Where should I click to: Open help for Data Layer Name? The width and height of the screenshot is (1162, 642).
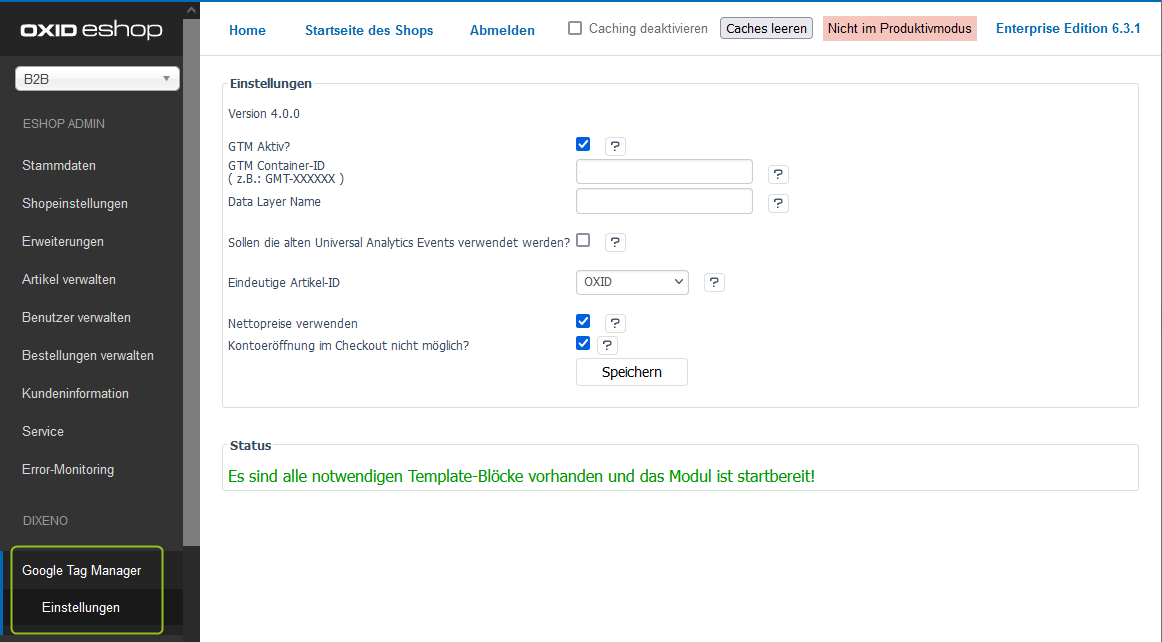(x=778, y=203)
